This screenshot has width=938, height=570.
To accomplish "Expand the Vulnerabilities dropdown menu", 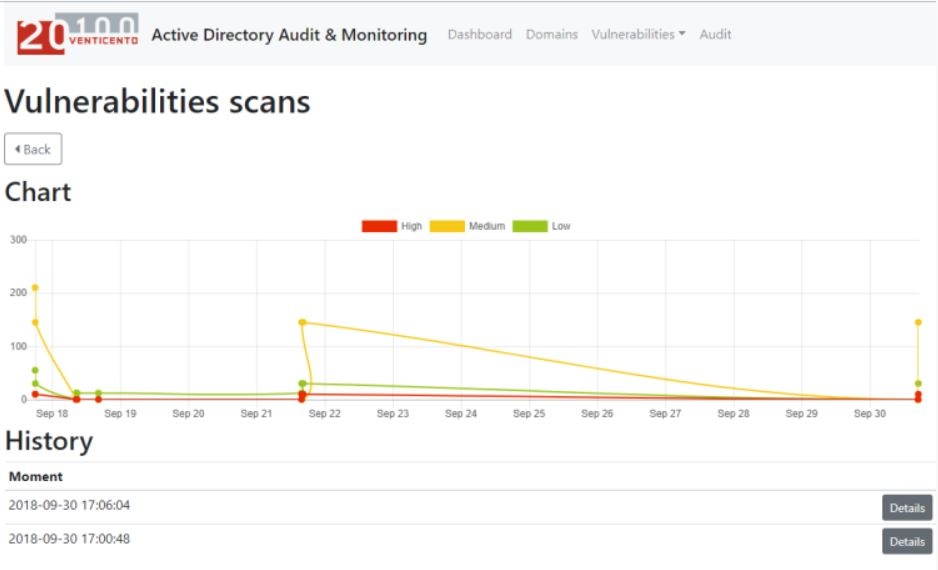I will pos(638,35).
